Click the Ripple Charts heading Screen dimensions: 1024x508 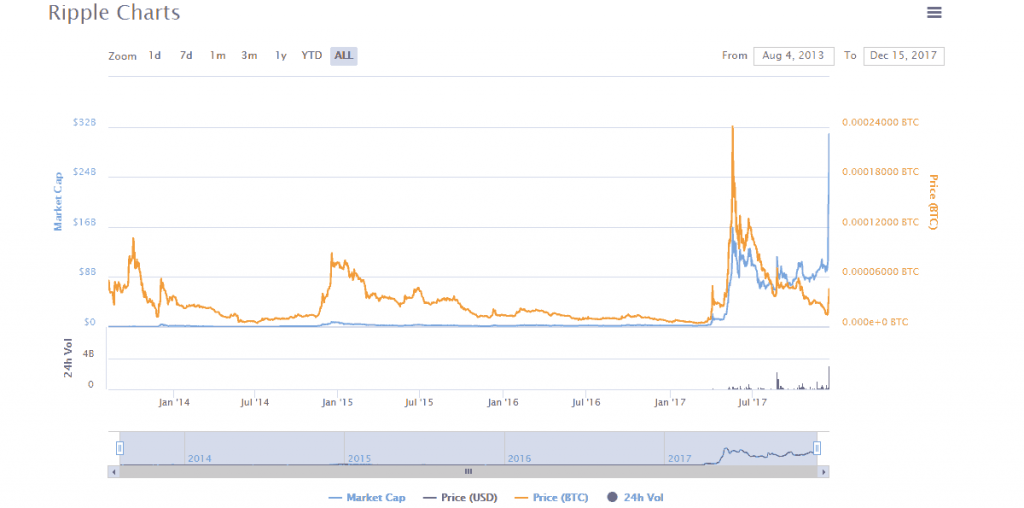(114, 12)
